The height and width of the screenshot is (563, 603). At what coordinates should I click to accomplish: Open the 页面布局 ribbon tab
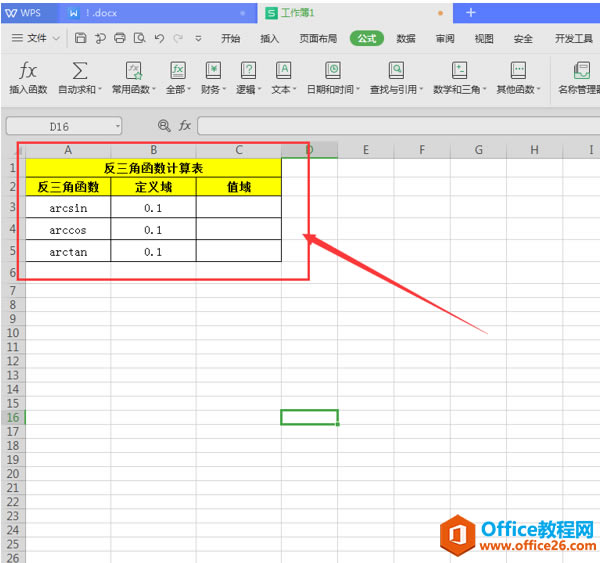(x=318, y=38)
